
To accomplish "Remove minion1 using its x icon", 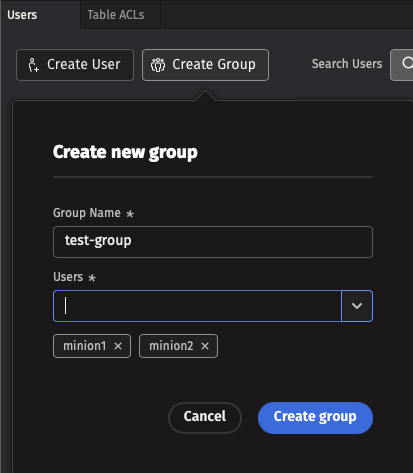I will pyautogui.click(x=118, y=346).
